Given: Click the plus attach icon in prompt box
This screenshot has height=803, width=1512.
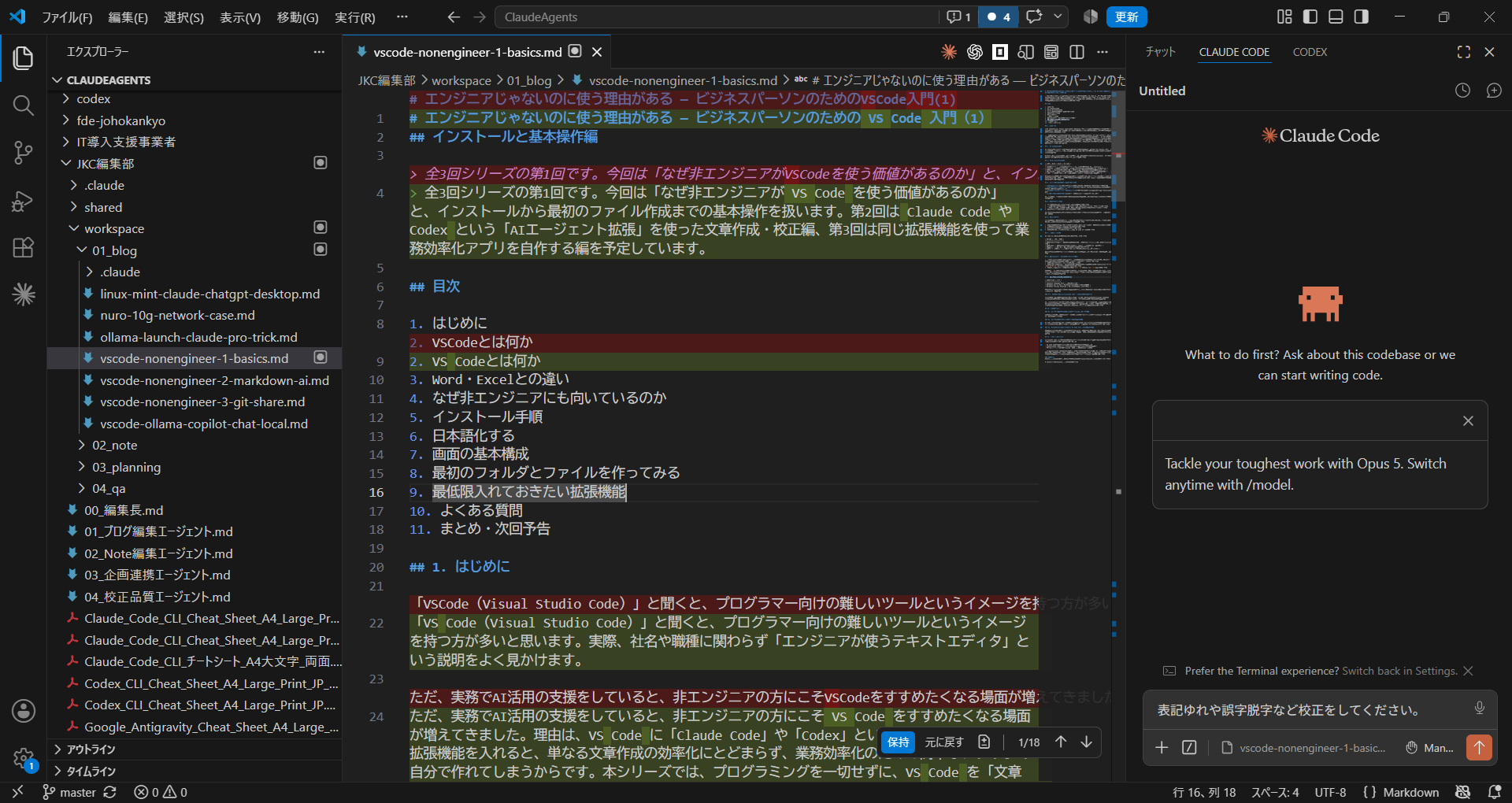Looking at the screenshot, I should click(x=1162, y=747).
